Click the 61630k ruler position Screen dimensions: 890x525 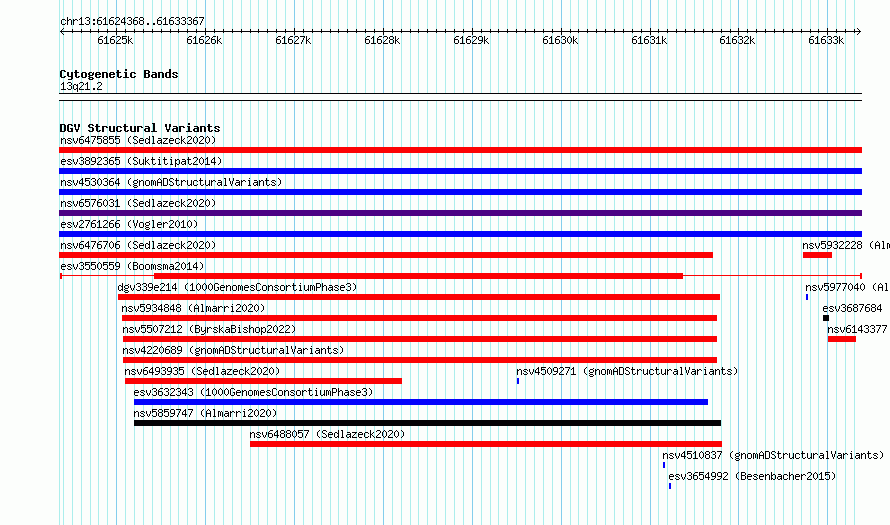[560, 40]
